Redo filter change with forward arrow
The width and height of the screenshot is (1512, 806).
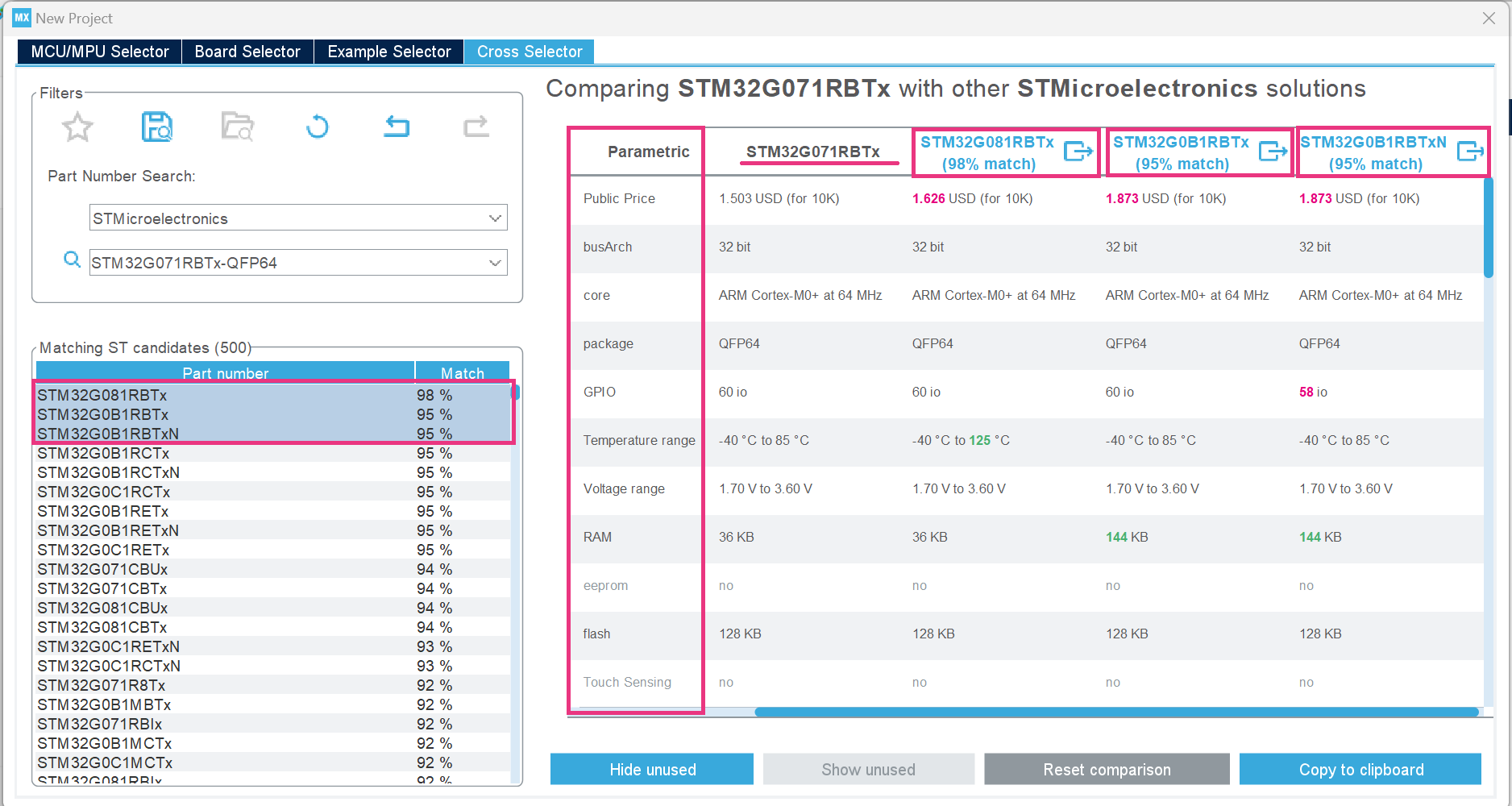pos(476,127)
